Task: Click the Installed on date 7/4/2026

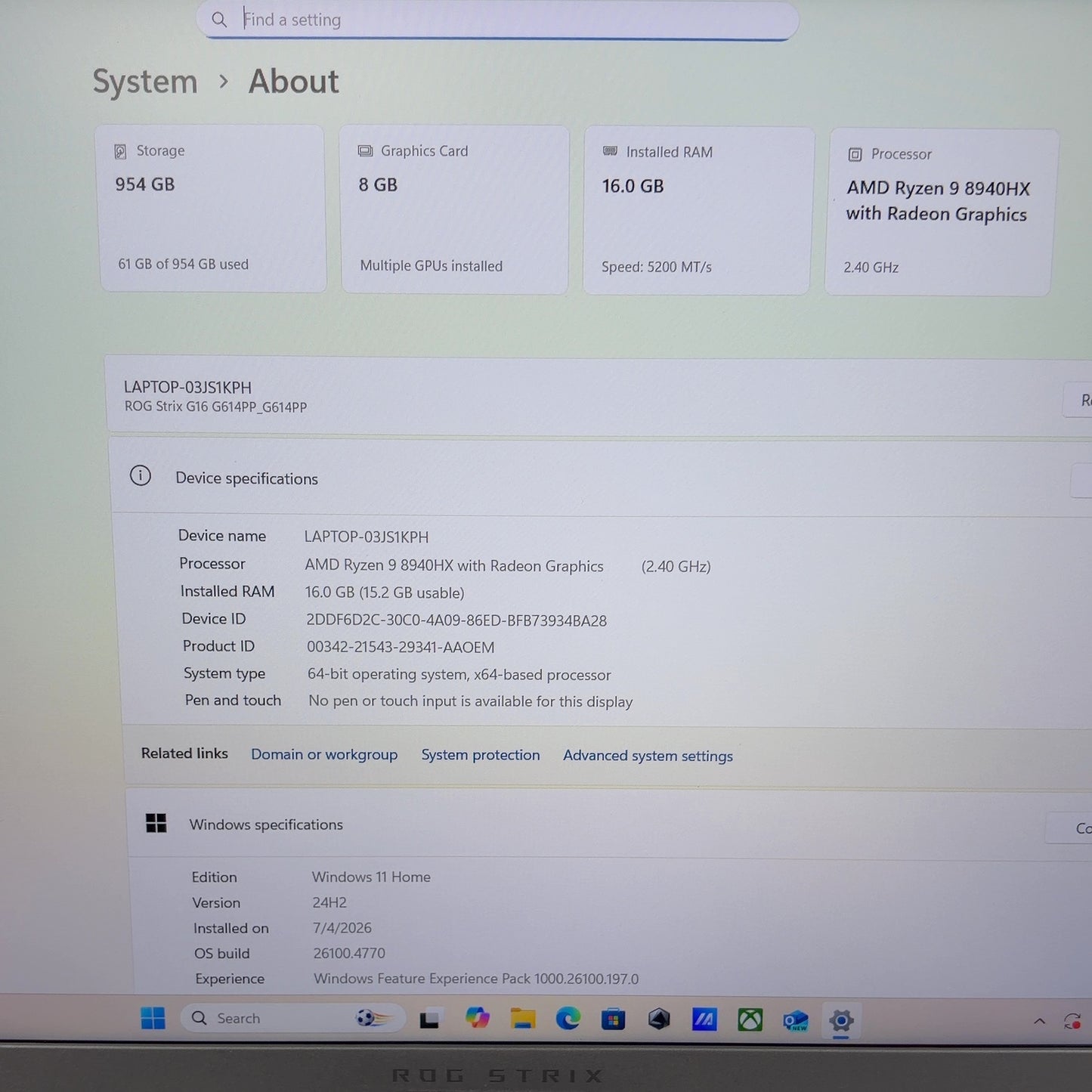Action: (342, 928)
